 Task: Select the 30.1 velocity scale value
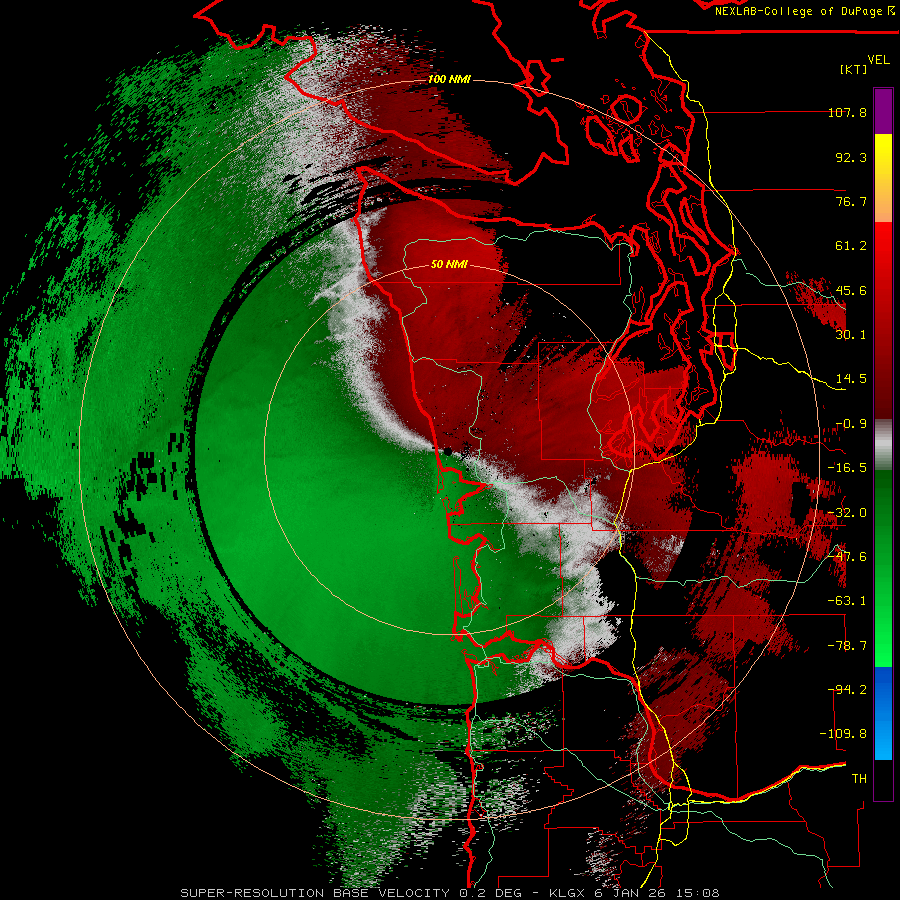coord(851,335)
